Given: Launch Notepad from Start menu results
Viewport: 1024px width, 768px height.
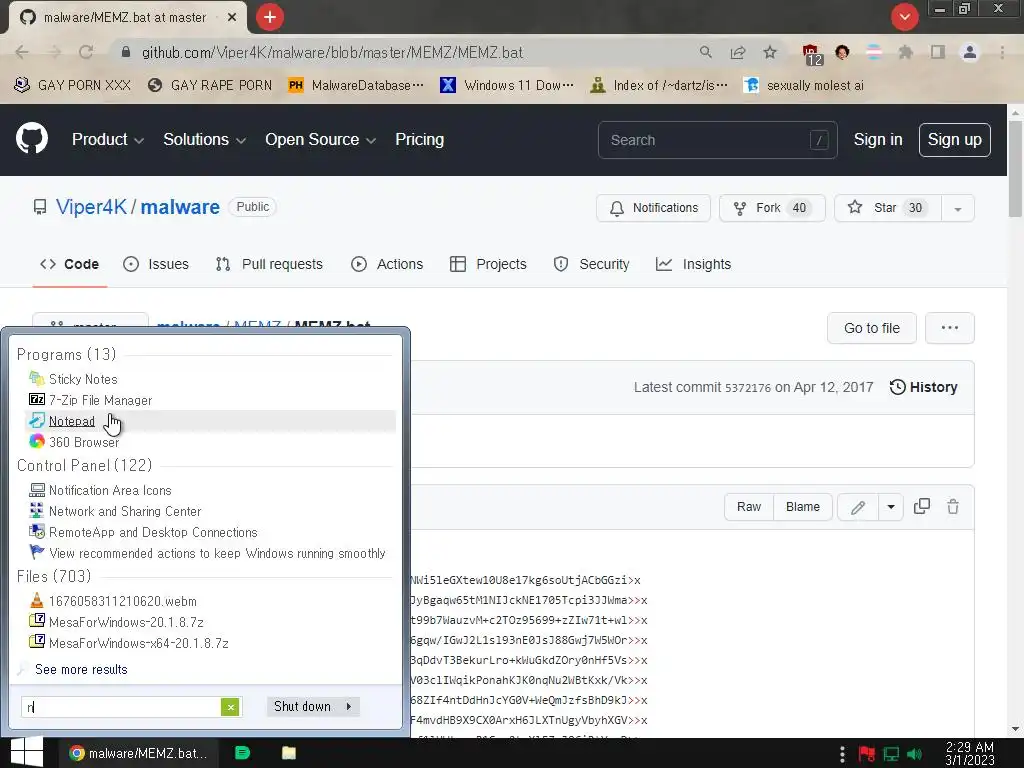Looking at the screenshot, I should [210, 421].
